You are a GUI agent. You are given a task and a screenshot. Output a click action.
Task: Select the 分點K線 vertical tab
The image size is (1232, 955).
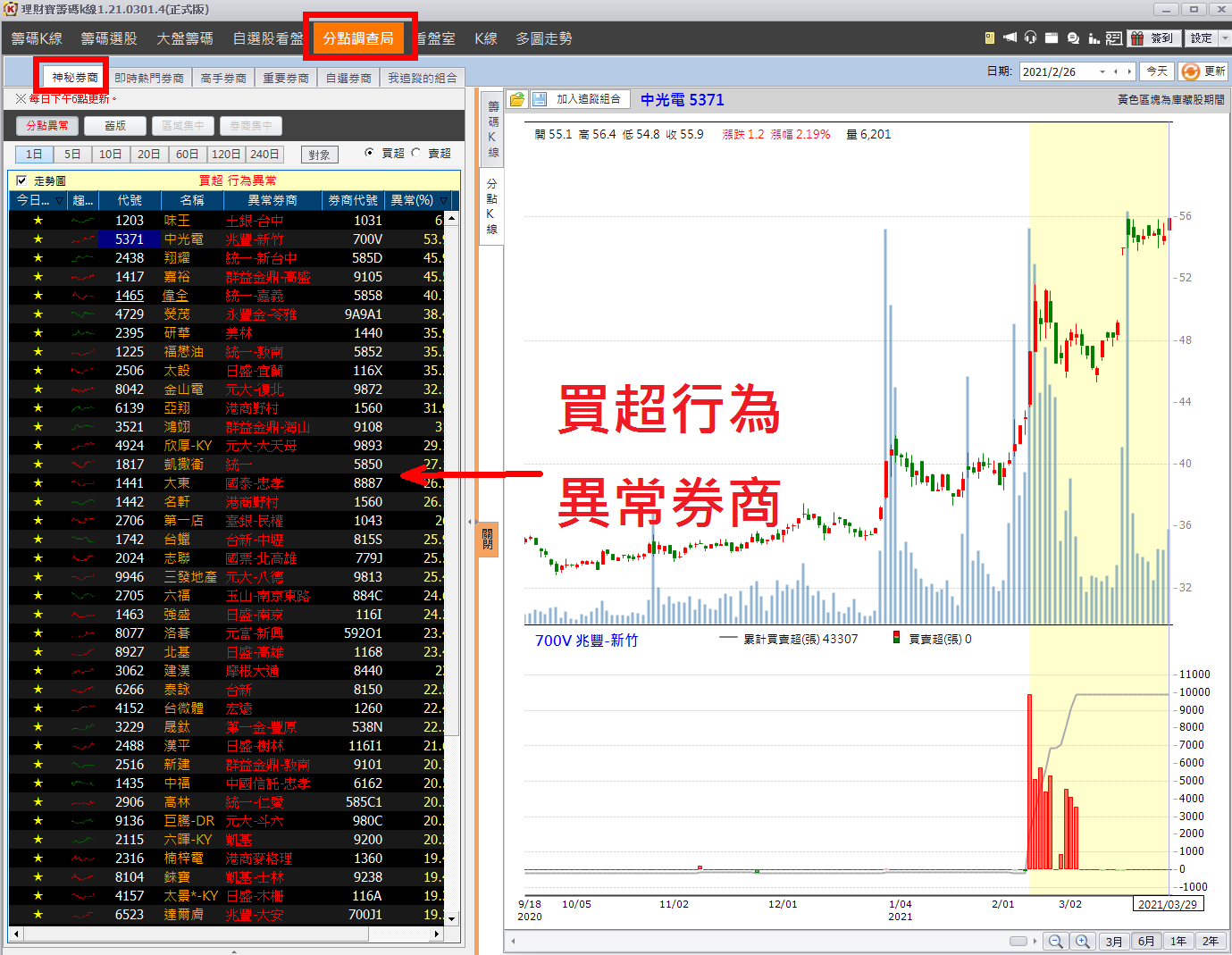tap(491, 206)
